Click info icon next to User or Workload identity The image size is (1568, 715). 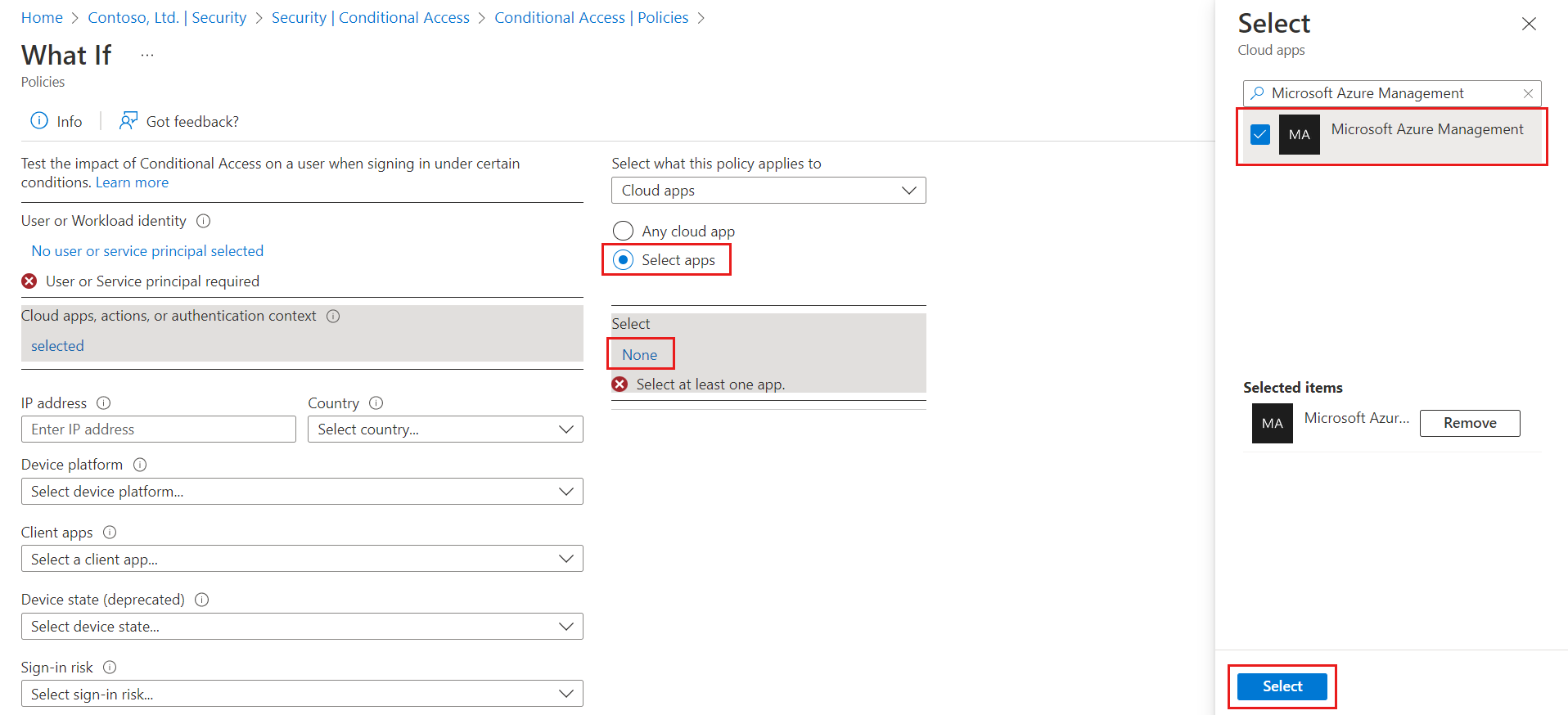click(204, 221)
